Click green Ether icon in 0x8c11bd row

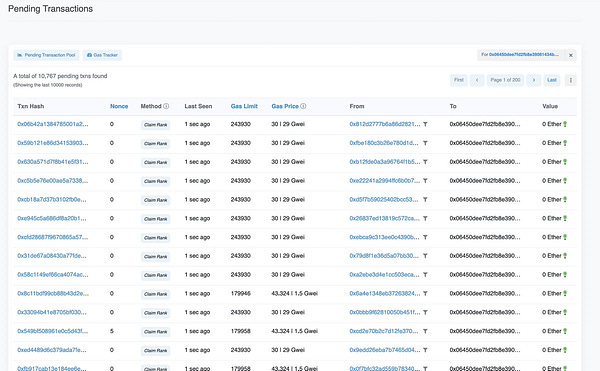pyautogui.click(x=565, y=294)
